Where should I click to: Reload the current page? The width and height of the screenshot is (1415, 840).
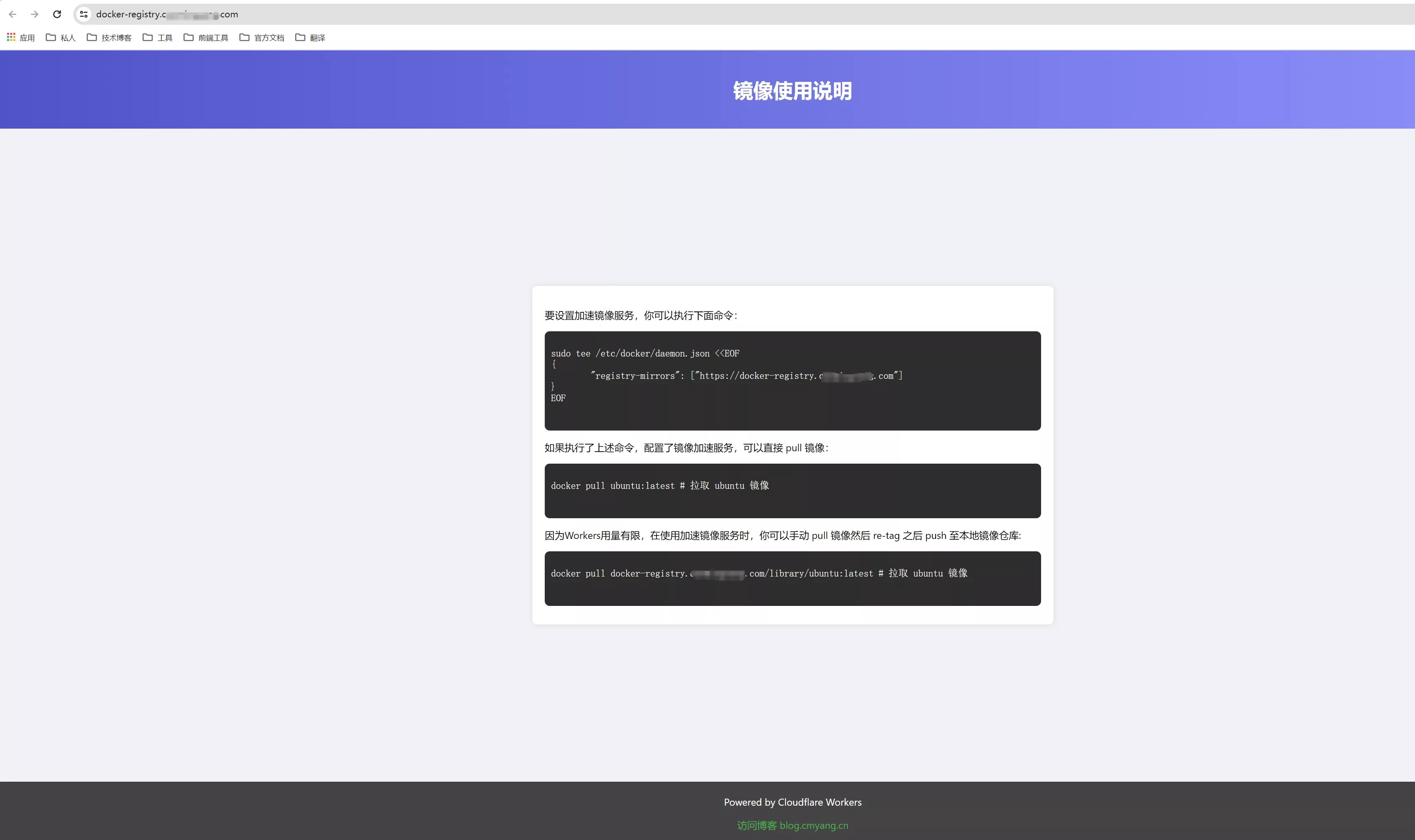click(x=57, y=14)
